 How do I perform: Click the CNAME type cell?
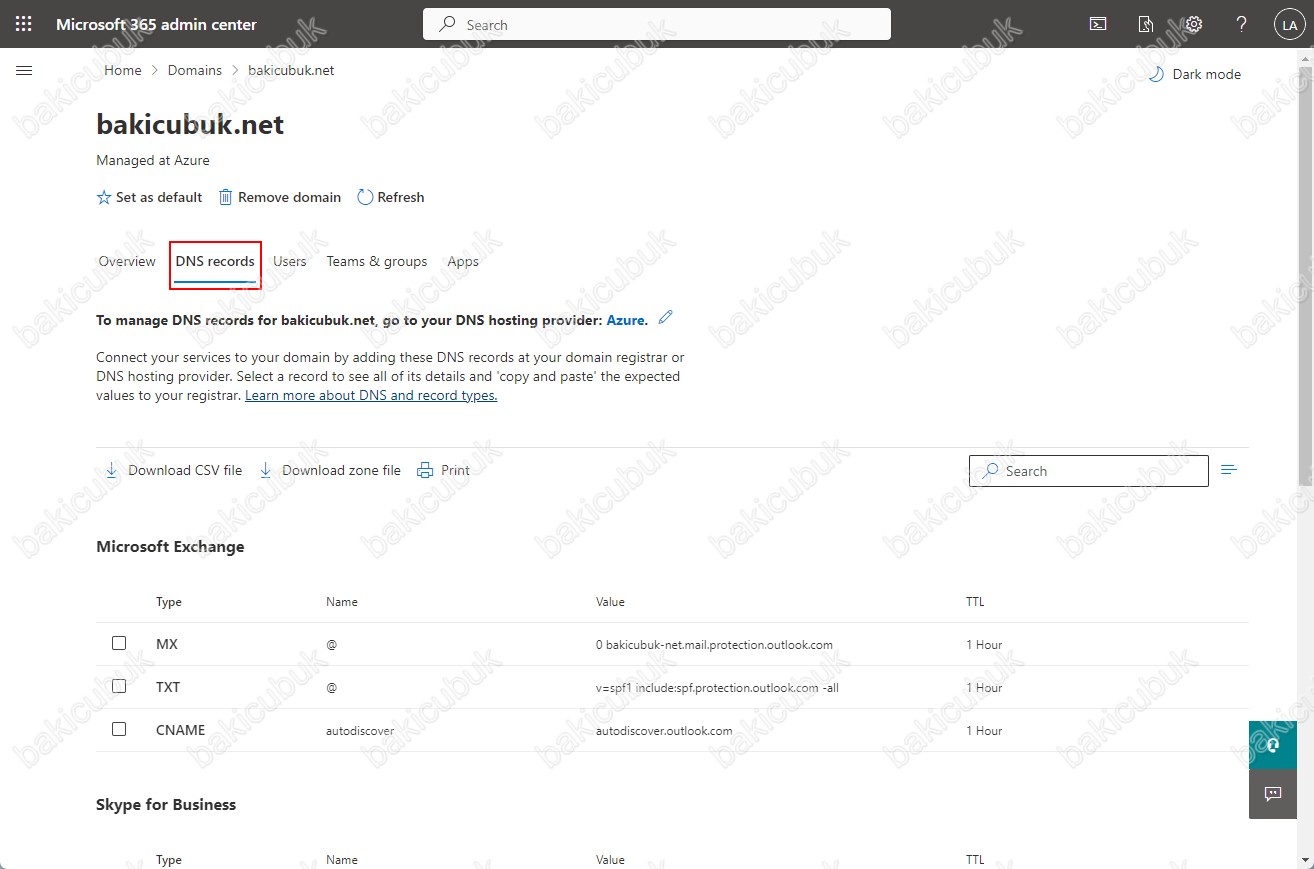click(x=181, y=730)
